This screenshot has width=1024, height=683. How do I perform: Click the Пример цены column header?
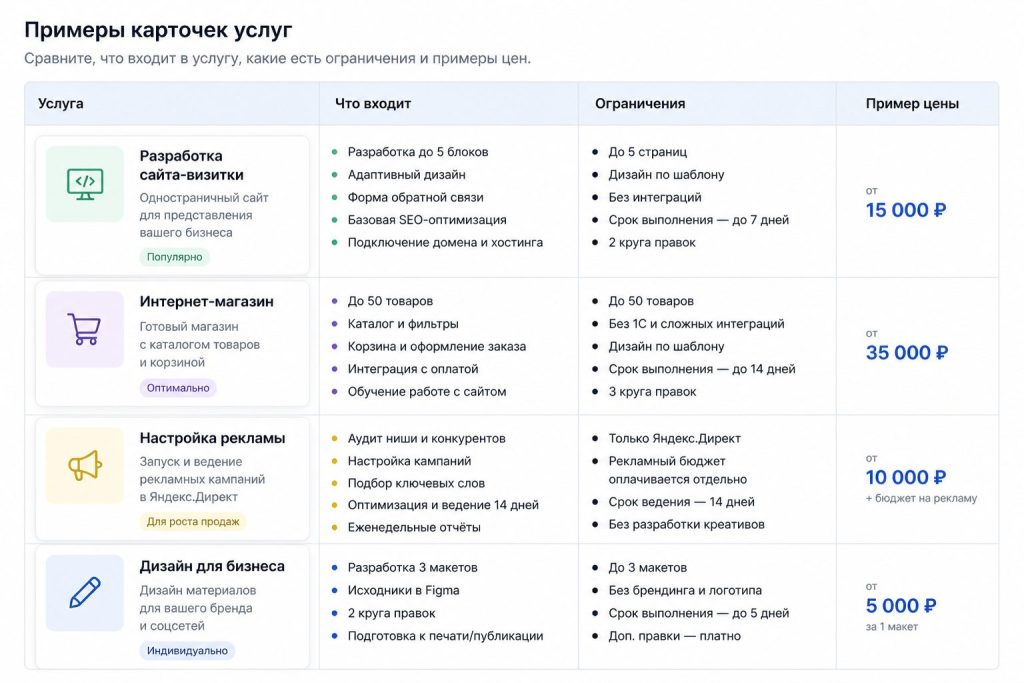[x=912, y=103]
